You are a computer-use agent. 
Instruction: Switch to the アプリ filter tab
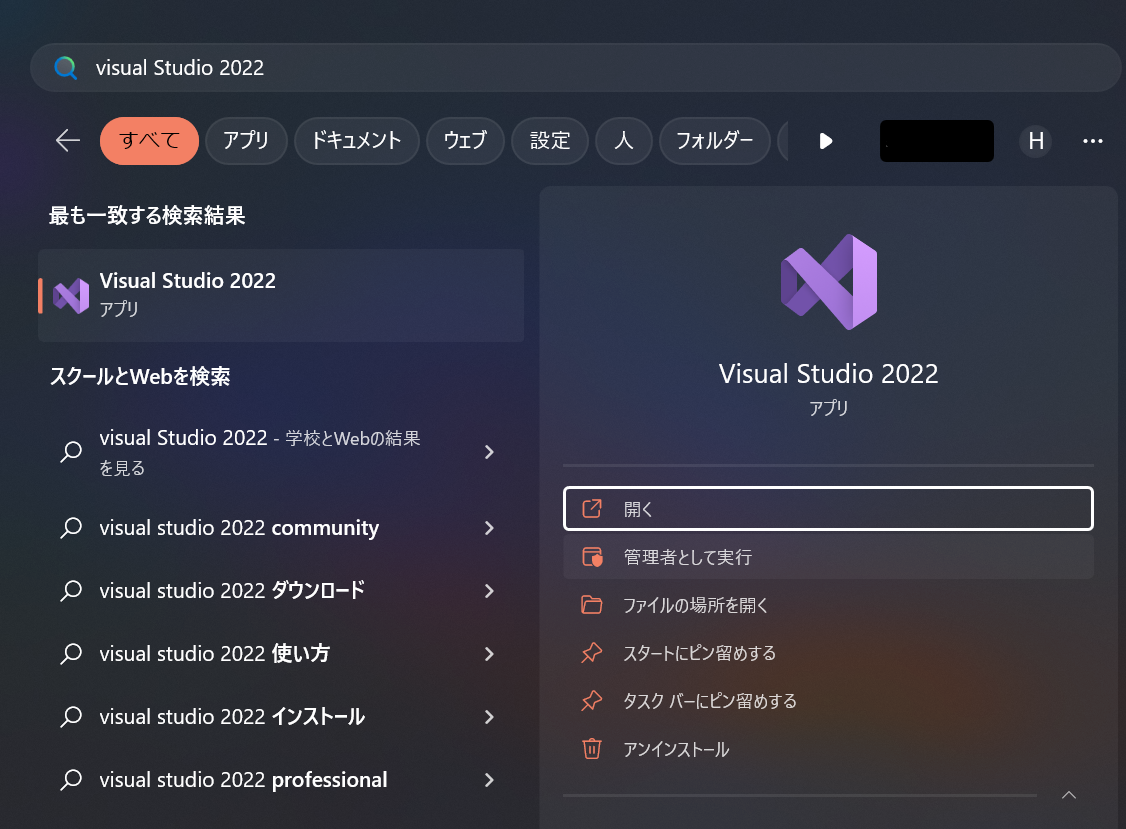(x=246, y=141)
